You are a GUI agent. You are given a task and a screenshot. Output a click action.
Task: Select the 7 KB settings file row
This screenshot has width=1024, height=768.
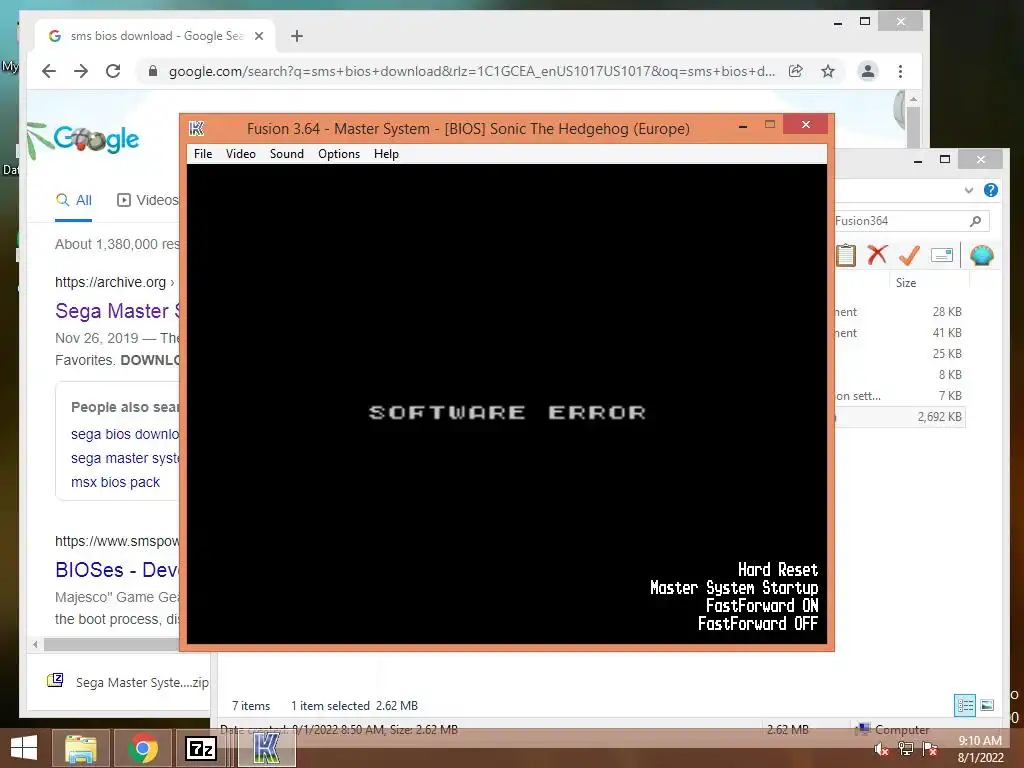[x=899, y=396]
